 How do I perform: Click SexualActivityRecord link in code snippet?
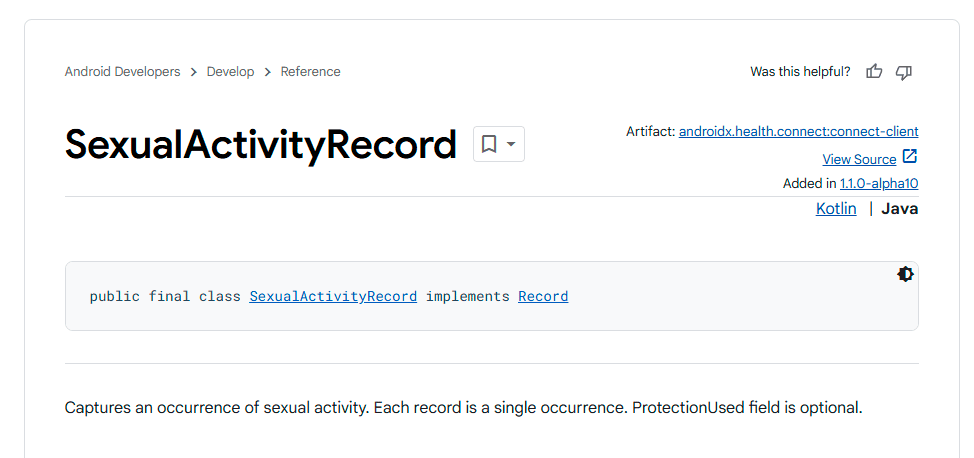333,296
